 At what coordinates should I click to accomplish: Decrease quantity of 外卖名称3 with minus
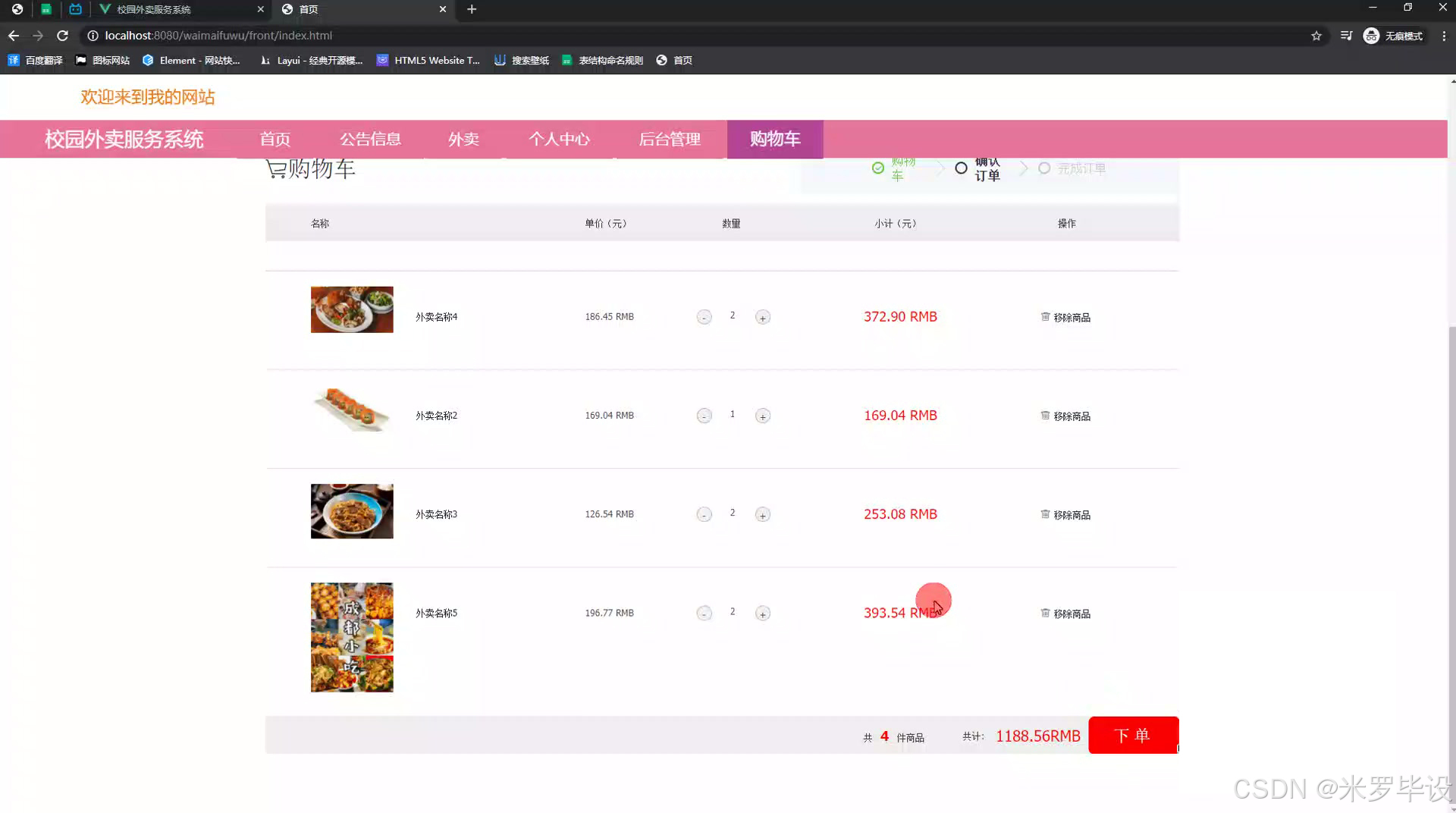(704, 514)
